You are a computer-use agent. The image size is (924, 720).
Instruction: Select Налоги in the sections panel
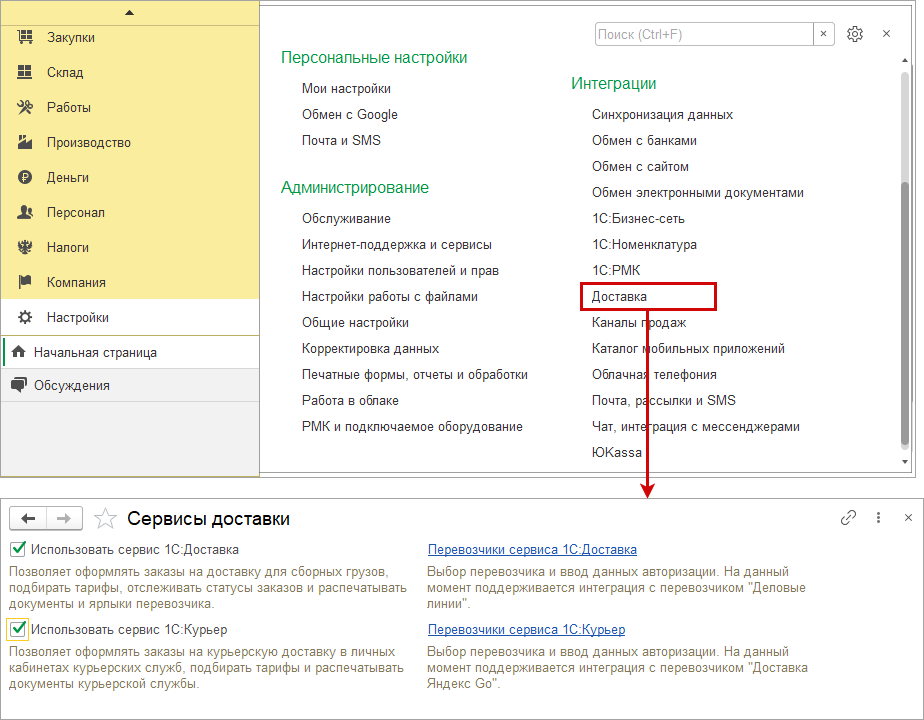(68, 247)
